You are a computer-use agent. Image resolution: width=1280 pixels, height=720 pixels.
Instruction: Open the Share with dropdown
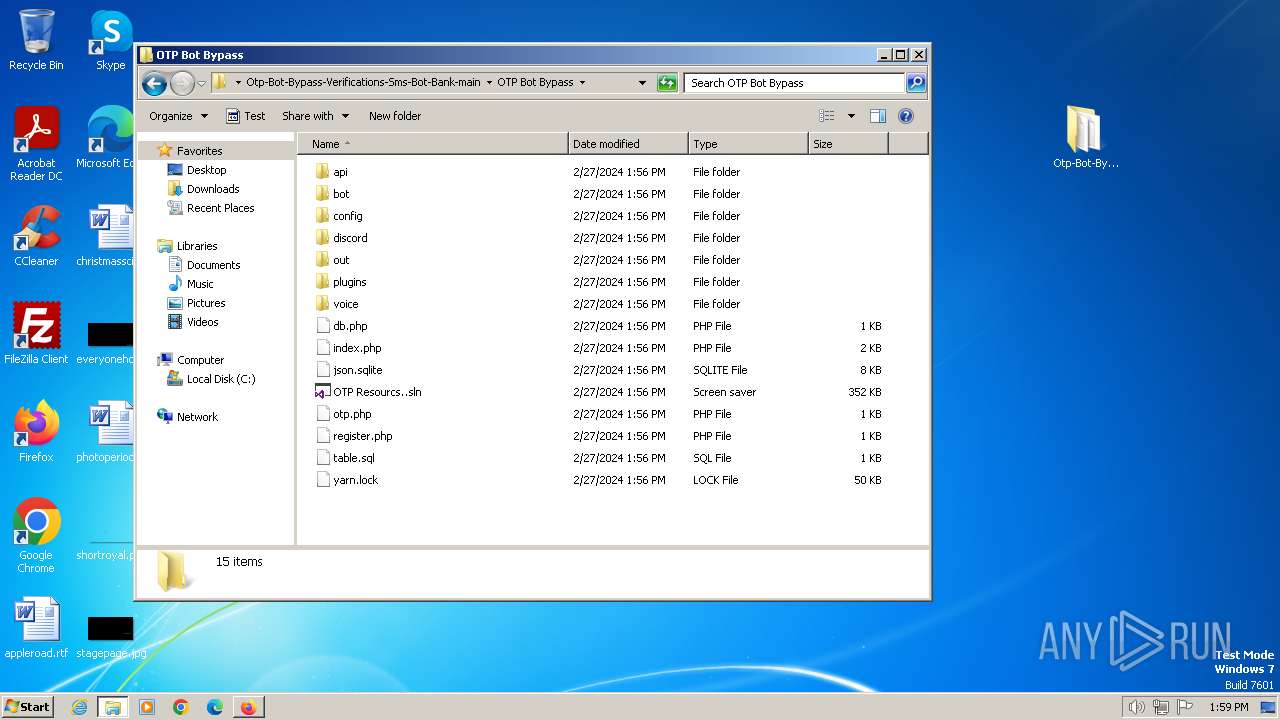pyautogui.click(x=315, y=116)
